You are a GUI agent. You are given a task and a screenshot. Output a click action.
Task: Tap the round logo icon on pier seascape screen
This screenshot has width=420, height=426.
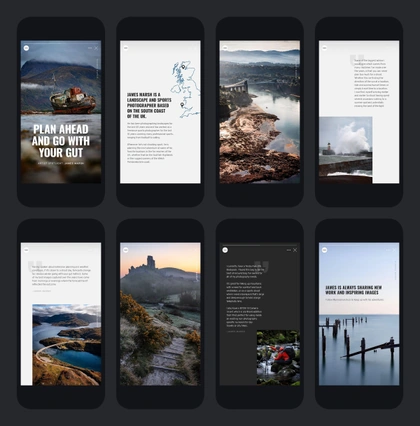325,250
